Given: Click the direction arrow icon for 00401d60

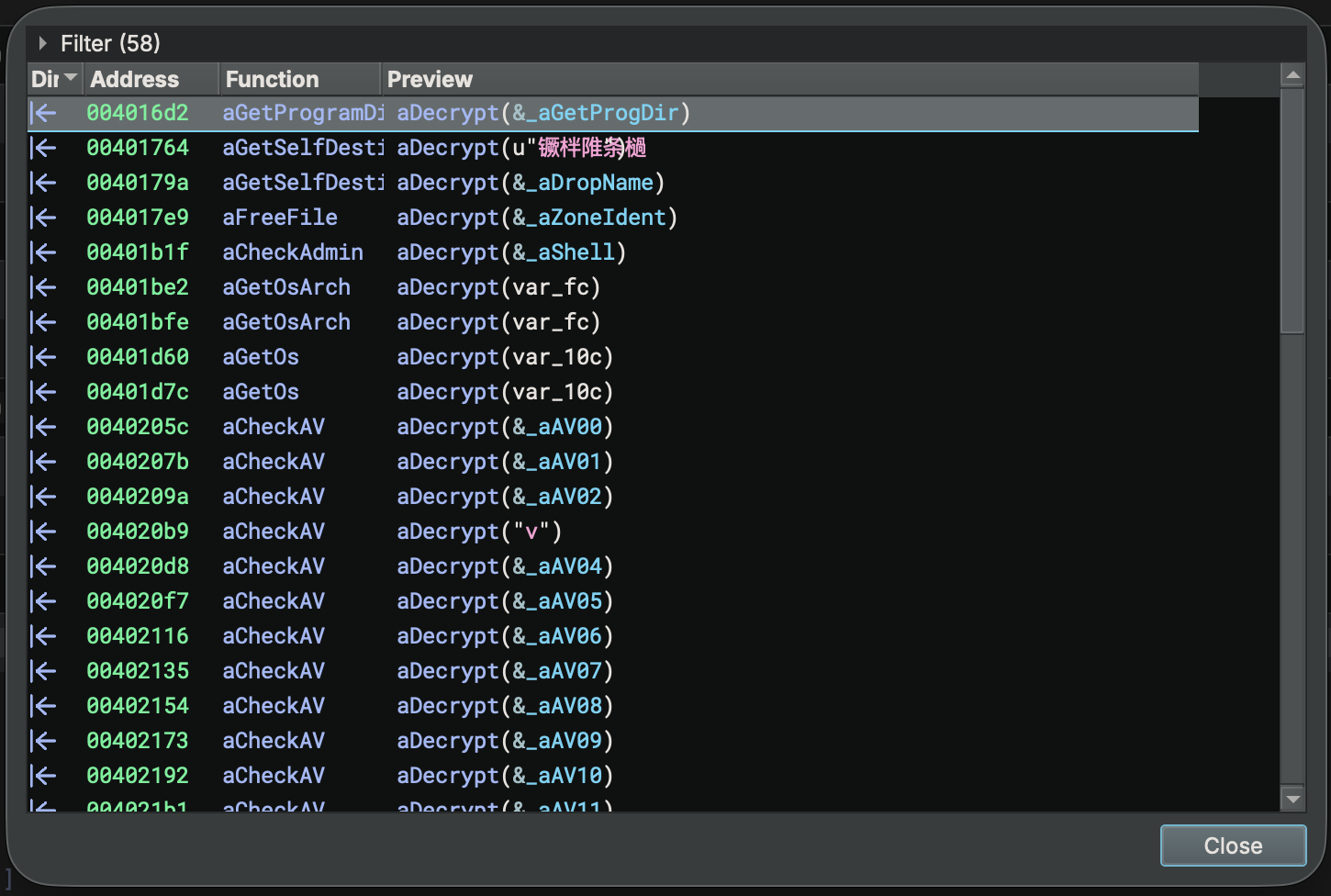Looking at the screenshot, I should [x=43, y=357].
